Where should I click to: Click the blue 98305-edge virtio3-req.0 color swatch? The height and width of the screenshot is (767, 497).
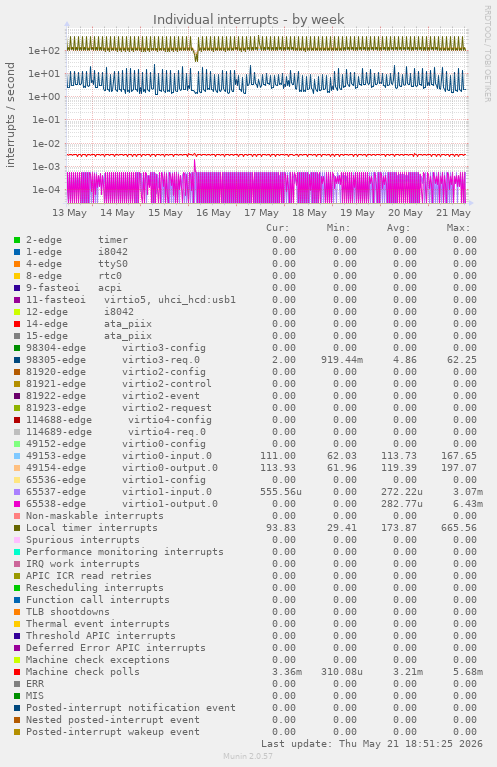pyautogui.click(x=17, y=360)
